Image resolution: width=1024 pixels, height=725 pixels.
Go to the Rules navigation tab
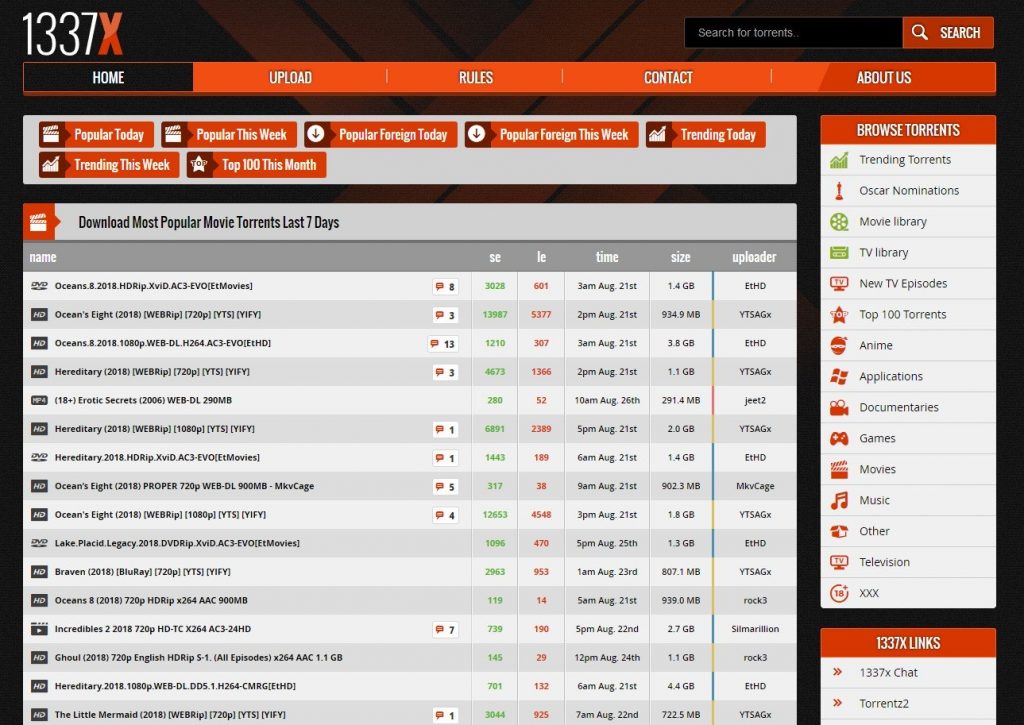coord(475,78)
